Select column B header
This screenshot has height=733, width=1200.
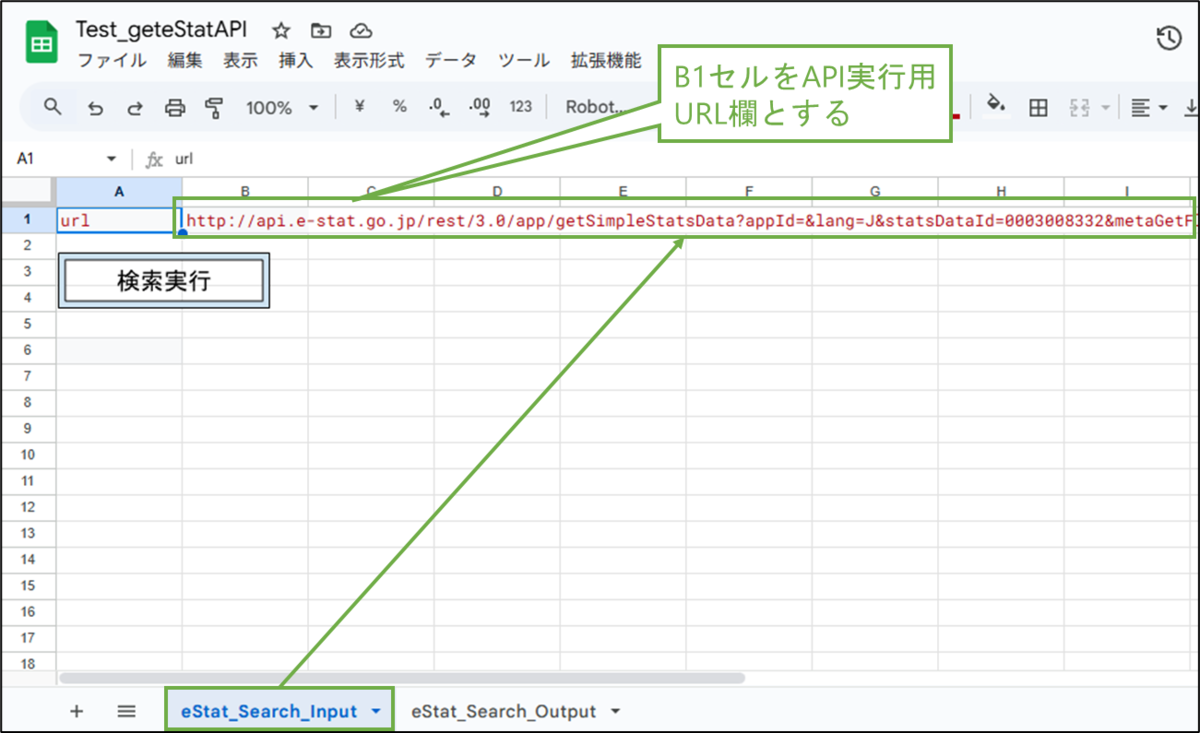[x=245, y=191]
